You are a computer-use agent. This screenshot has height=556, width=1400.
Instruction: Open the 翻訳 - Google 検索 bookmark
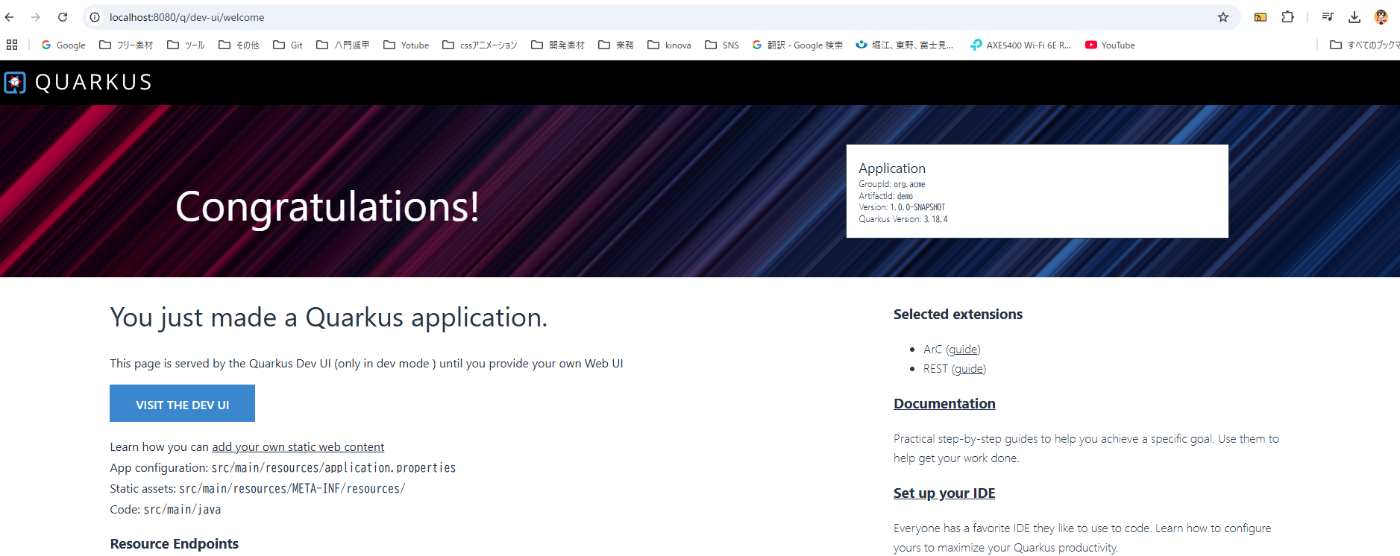tap(797, 45)
